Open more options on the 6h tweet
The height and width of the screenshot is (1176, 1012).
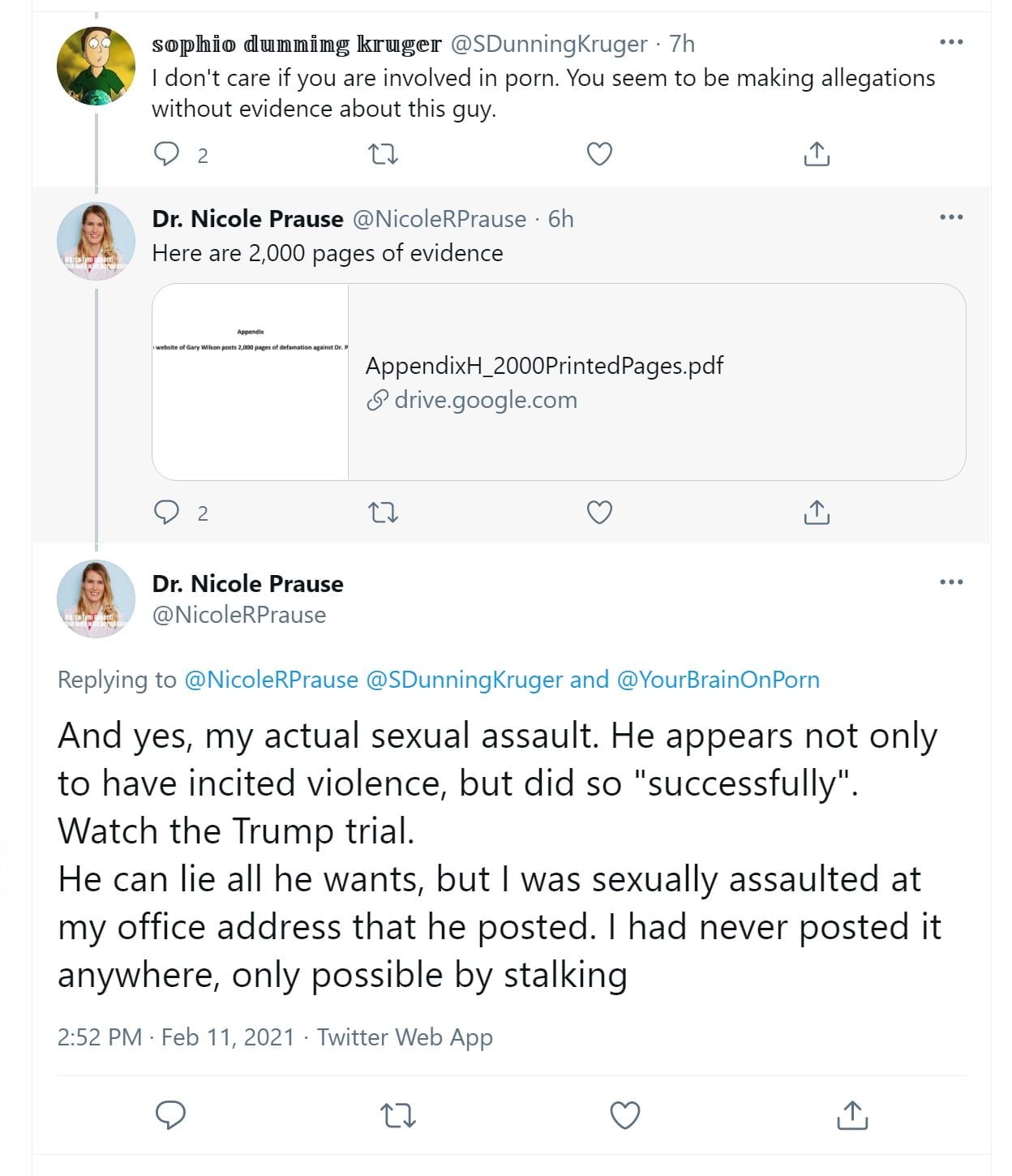[950, 217]
